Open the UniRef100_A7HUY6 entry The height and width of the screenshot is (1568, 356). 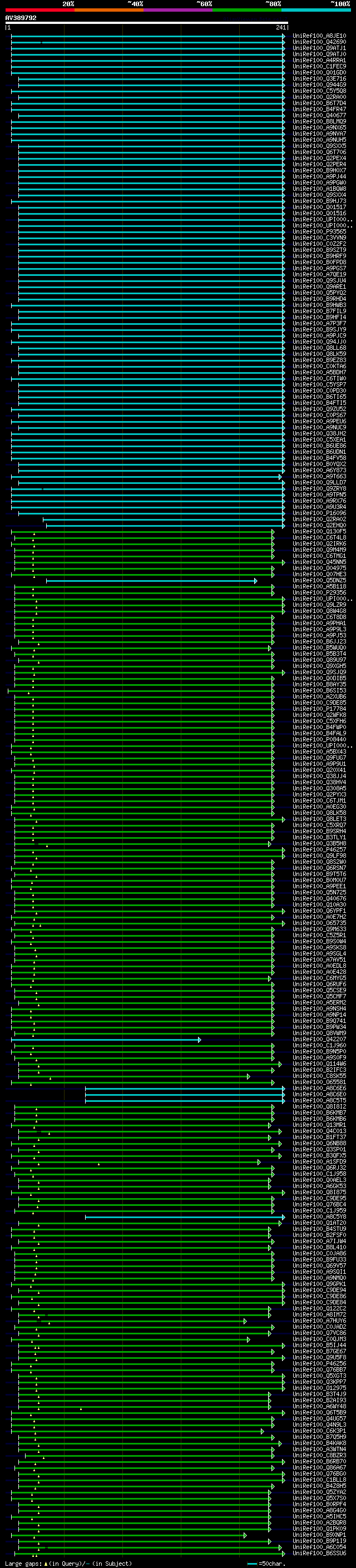[x=319, y=1321]
